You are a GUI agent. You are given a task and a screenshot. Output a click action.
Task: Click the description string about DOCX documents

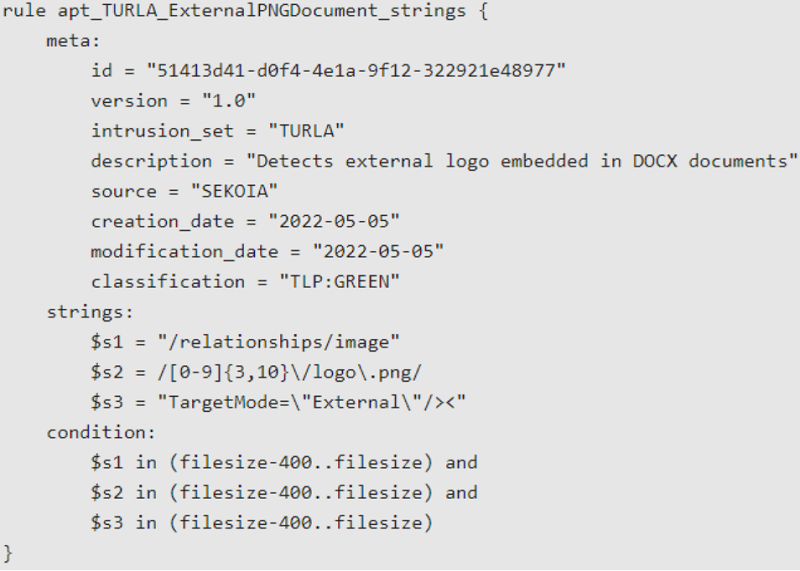click(522, 161)
